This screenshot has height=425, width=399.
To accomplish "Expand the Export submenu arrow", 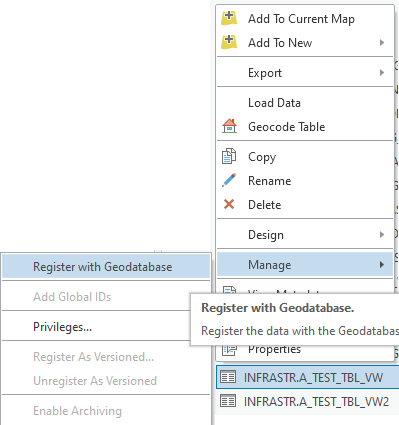I will [382, 72].
